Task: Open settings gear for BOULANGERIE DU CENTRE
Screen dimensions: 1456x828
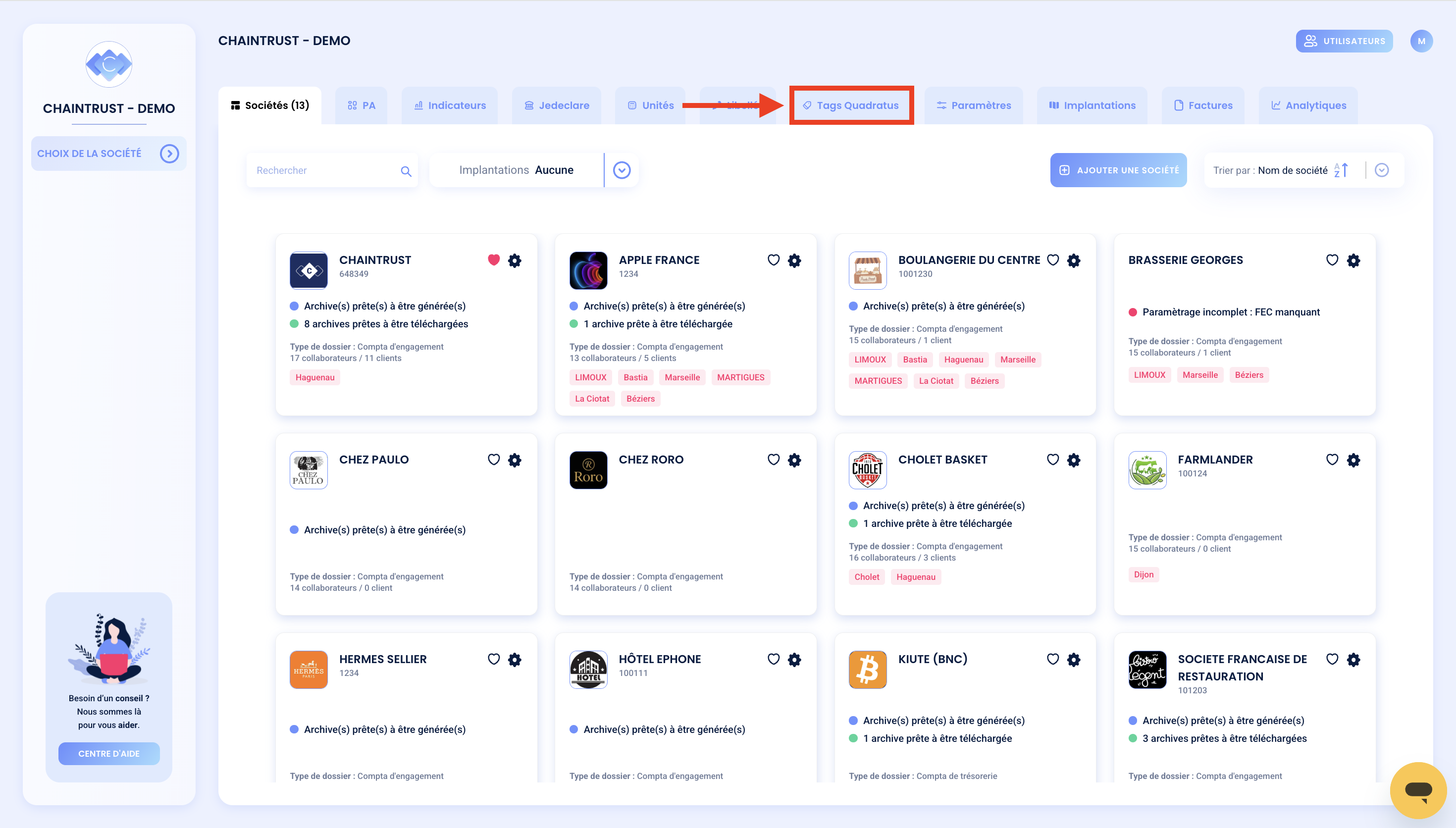Action: (1073, 260)
